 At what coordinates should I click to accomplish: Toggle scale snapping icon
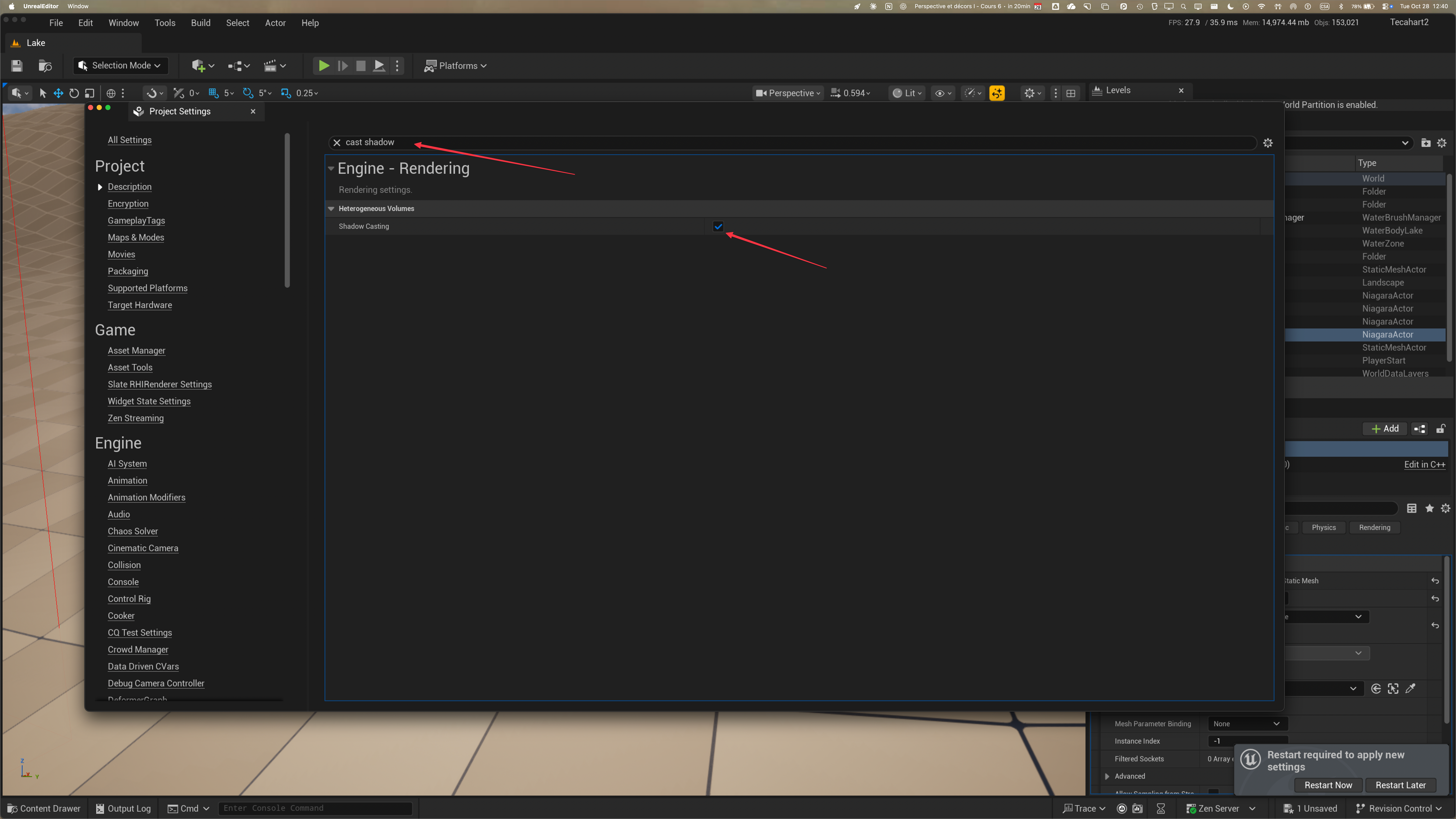pyautogui.click(x=286, y=93)
